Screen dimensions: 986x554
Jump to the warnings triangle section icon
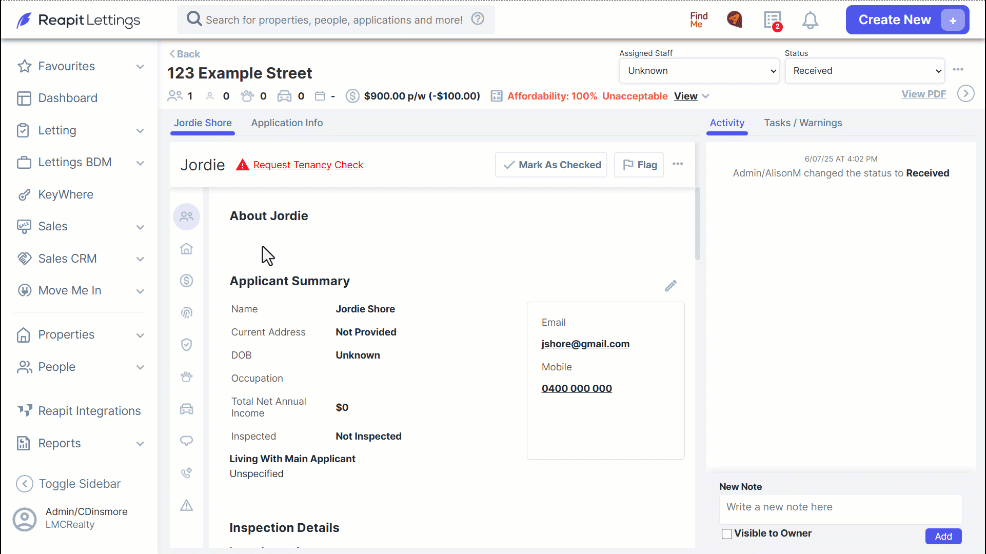pos(187,505)
